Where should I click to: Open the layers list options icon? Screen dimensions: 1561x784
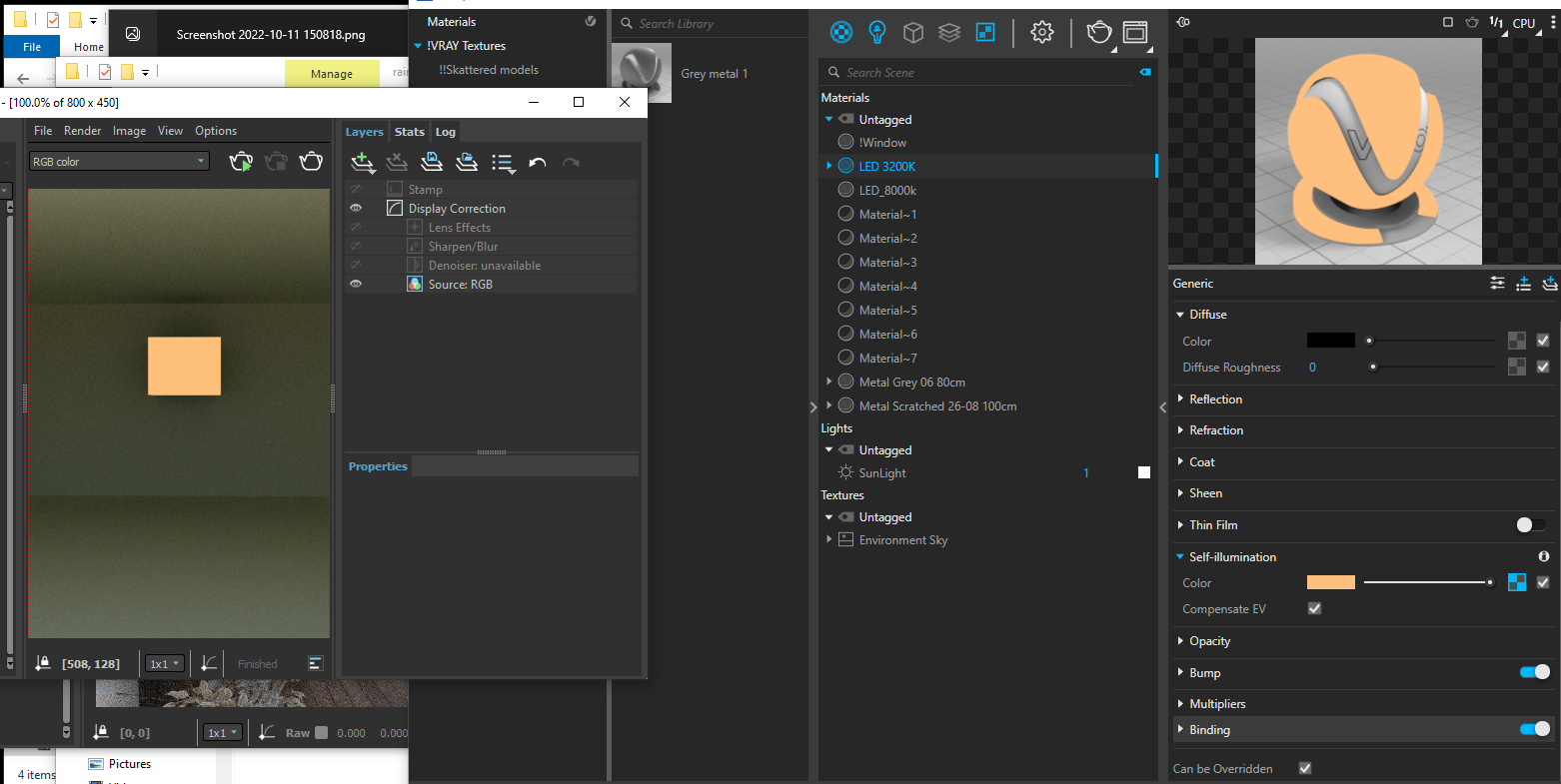[x=503, y=163]
